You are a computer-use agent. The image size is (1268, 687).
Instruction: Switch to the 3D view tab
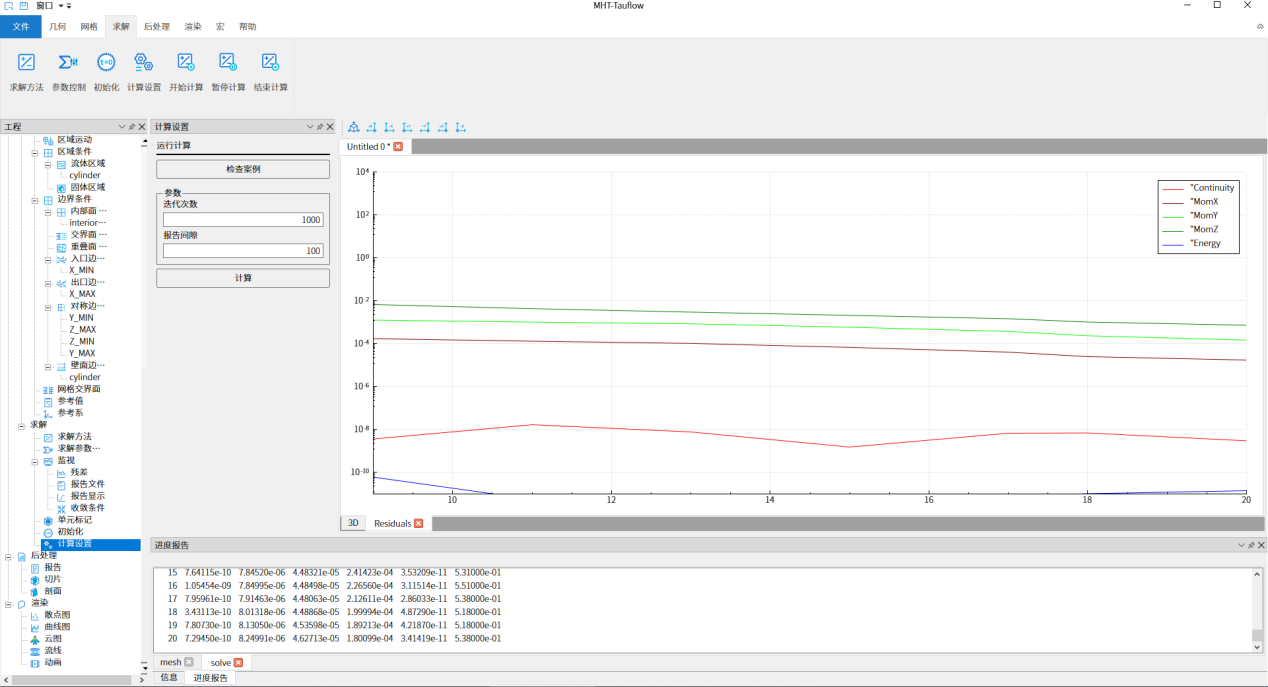(352, 523)
